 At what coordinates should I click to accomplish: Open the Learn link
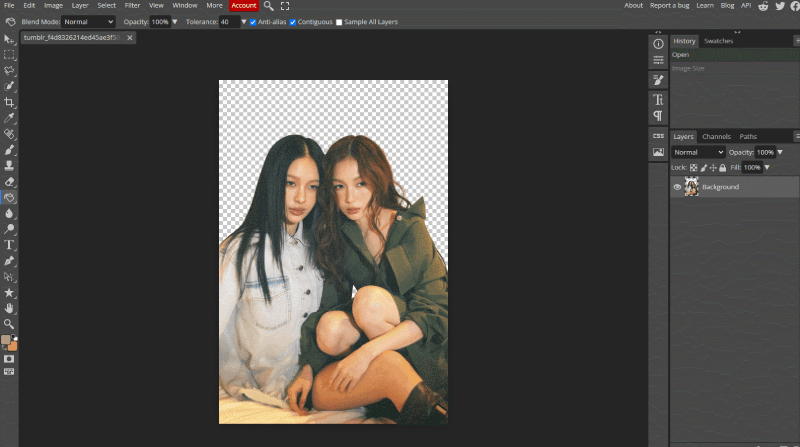pos(705,6)
